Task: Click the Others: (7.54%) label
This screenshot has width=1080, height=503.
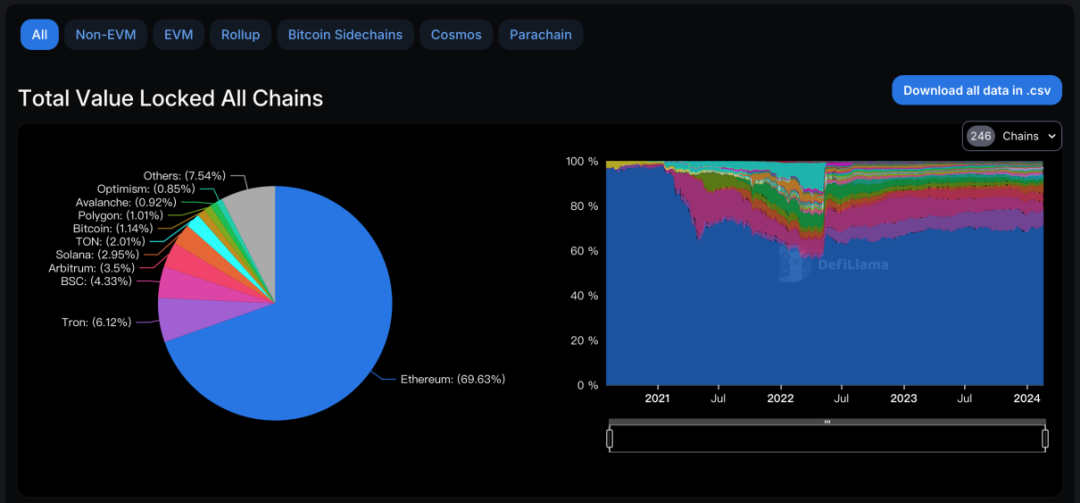Action: click(x=185, y=175)
